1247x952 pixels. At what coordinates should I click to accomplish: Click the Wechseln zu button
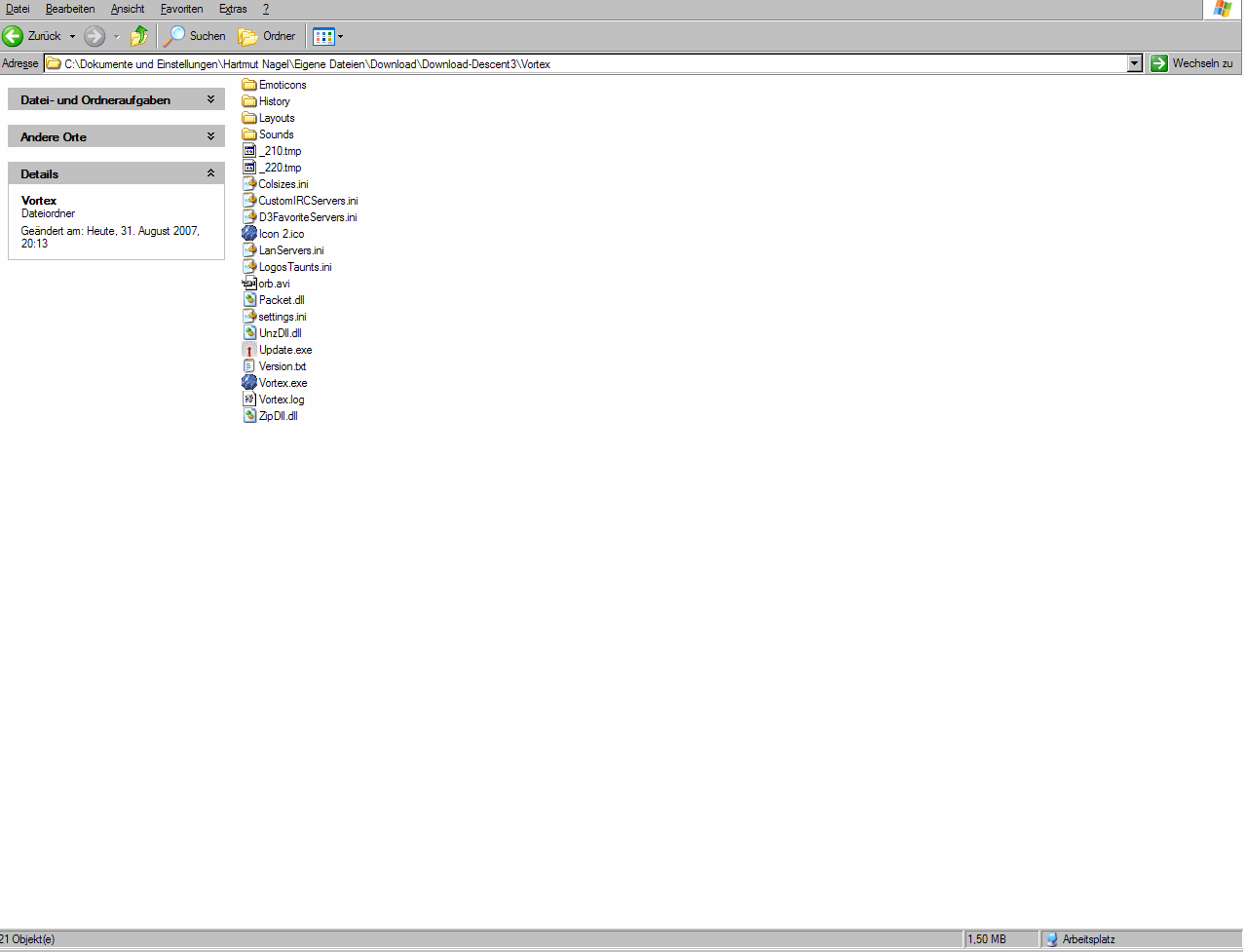(1191, 63)
